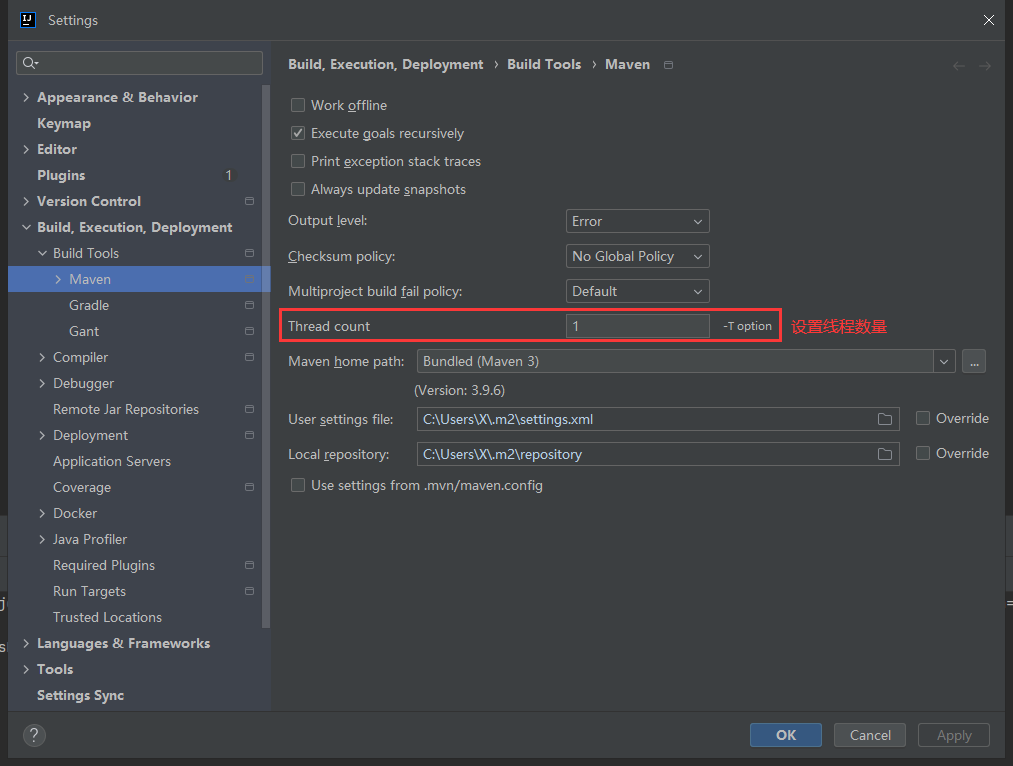Image resolution: width=1013 pixels, height=766 pixels.
Task: Enable Work offline checkbox
Action: pyautogui.click(x=298, y=105)
